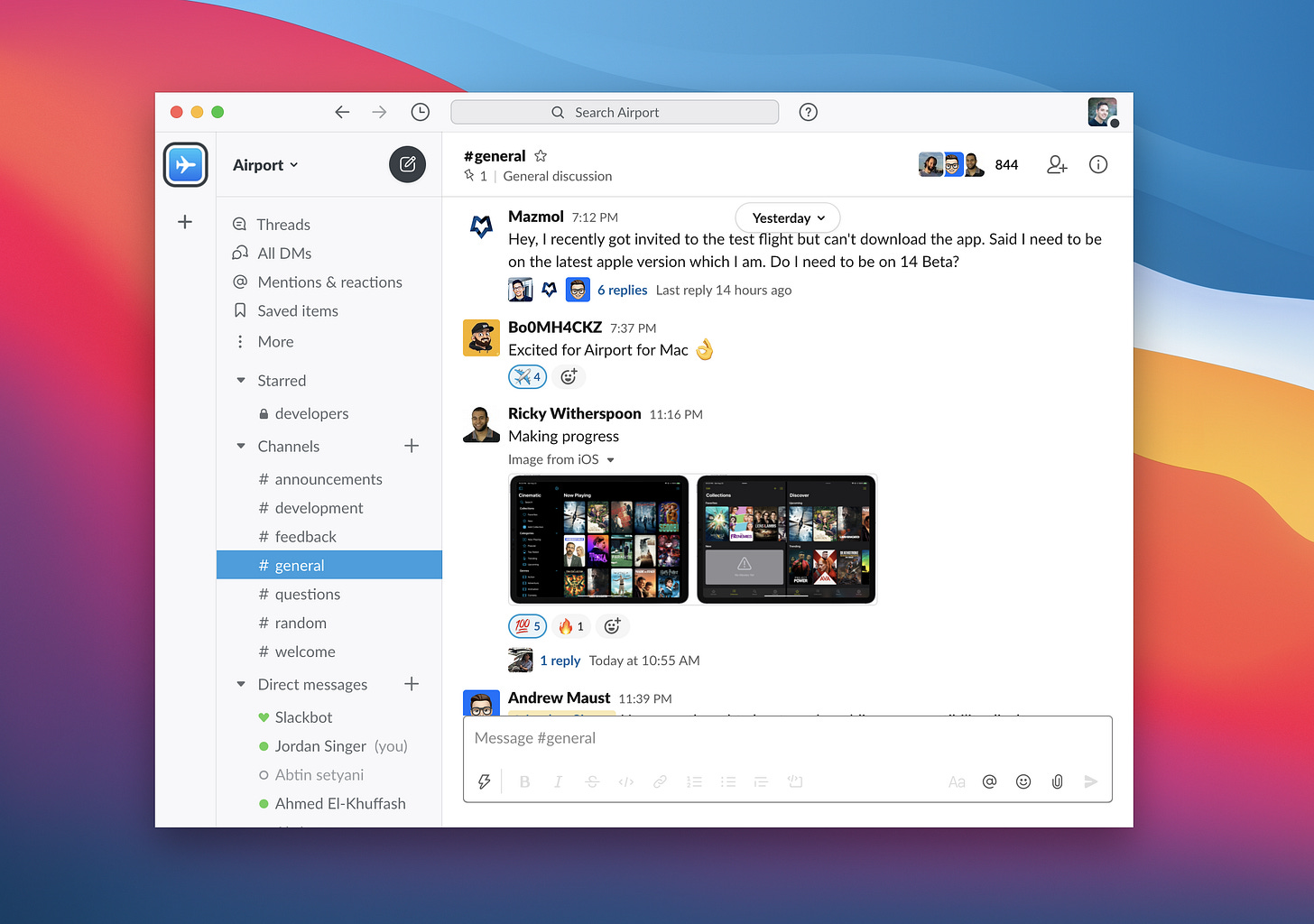Toggle bold formatting
The image size is (1314, 924).
coord(524,781)
